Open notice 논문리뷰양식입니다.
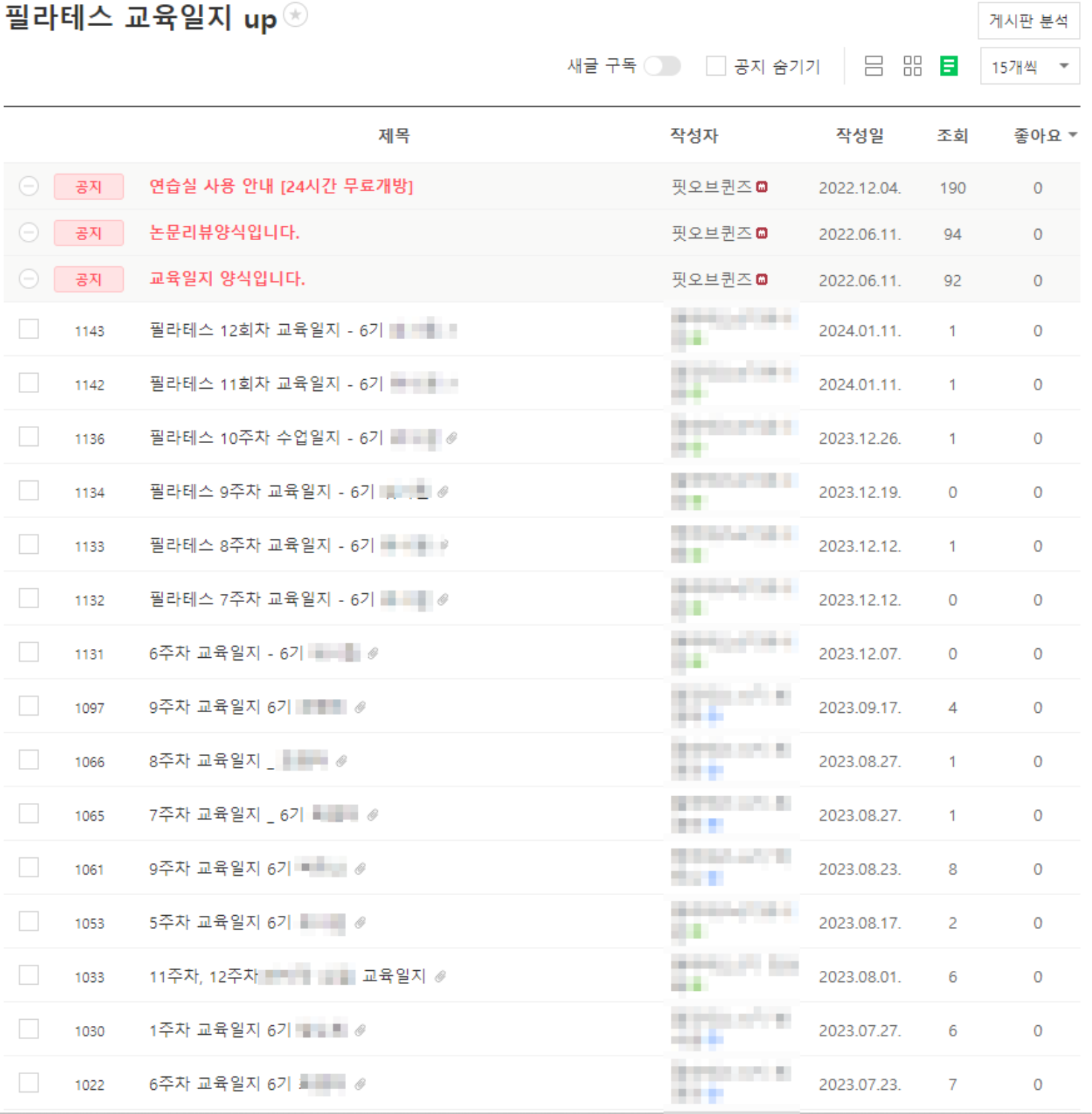Image resolution: width=1092 pixels, height=1114 pixels. point(224,233)
